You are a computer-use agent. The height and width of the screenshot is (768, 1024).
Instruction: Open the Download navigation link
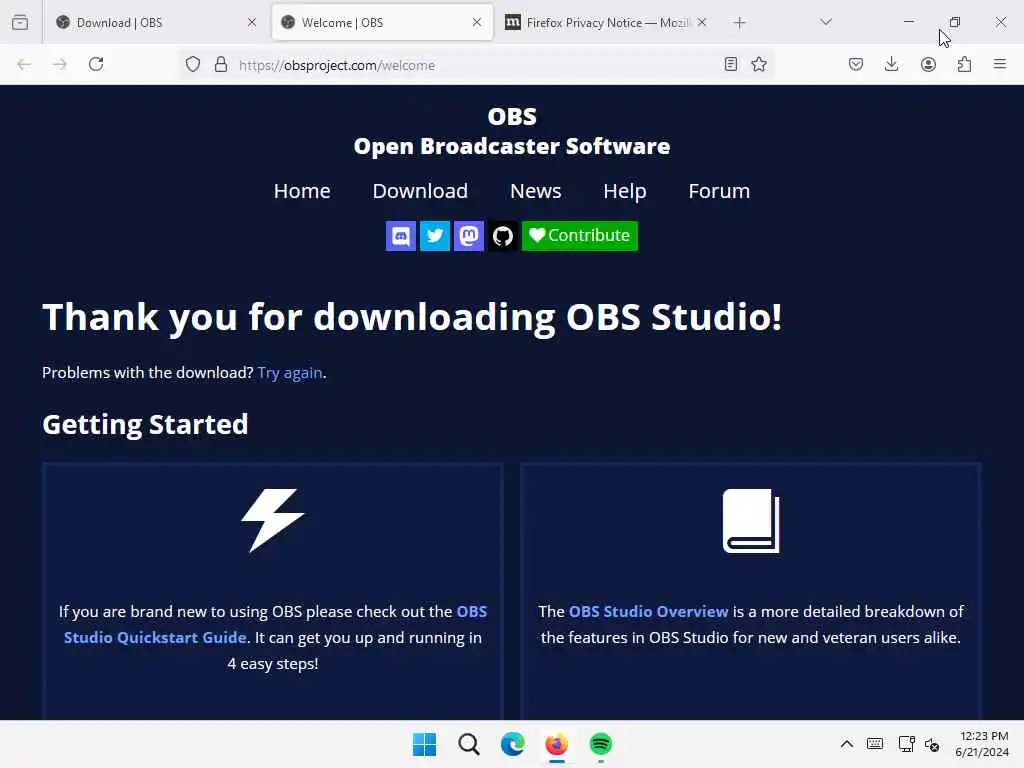click(x=420, y=191)
